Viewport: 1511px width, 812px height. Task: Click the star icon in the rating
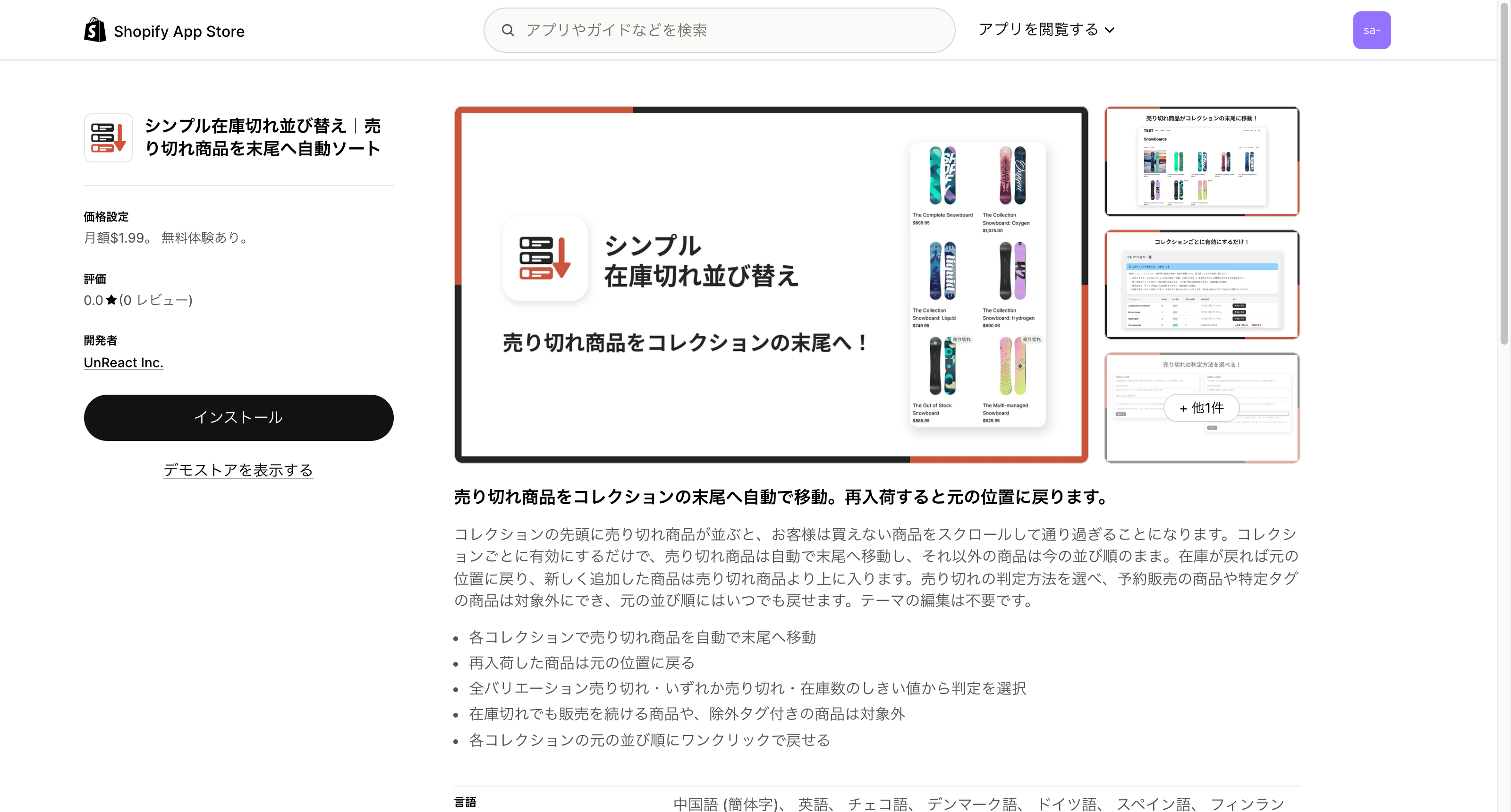(x=111, y=300)
